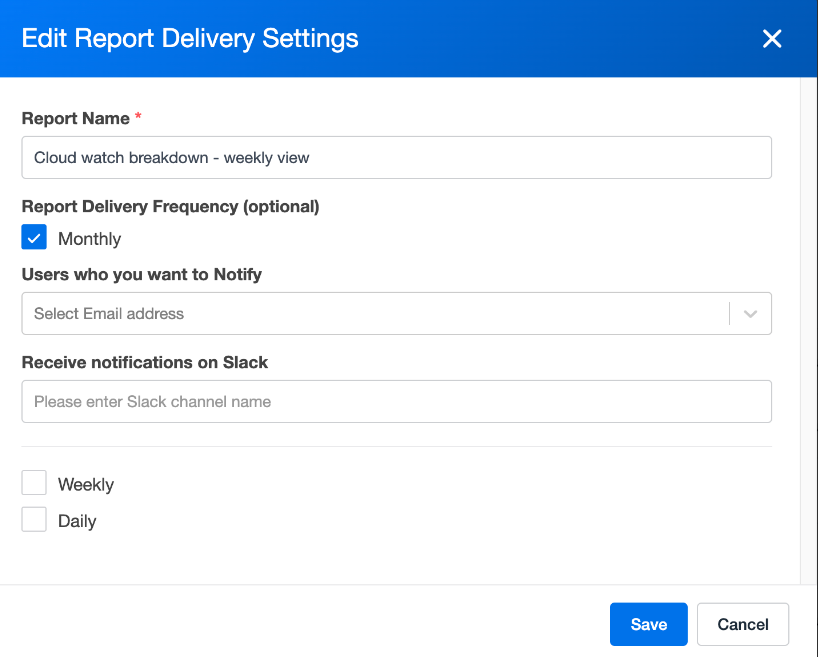Select the Daily label text
Viewport: 818px width, 657px height.
[x=77, y=521]
